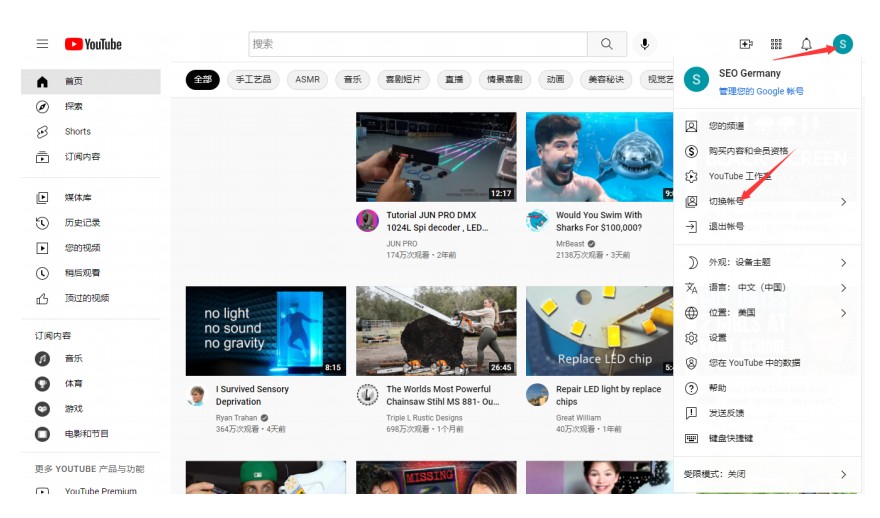Open MrBeast channel avatar
880x518 pixels.
[x=537, y=221]
